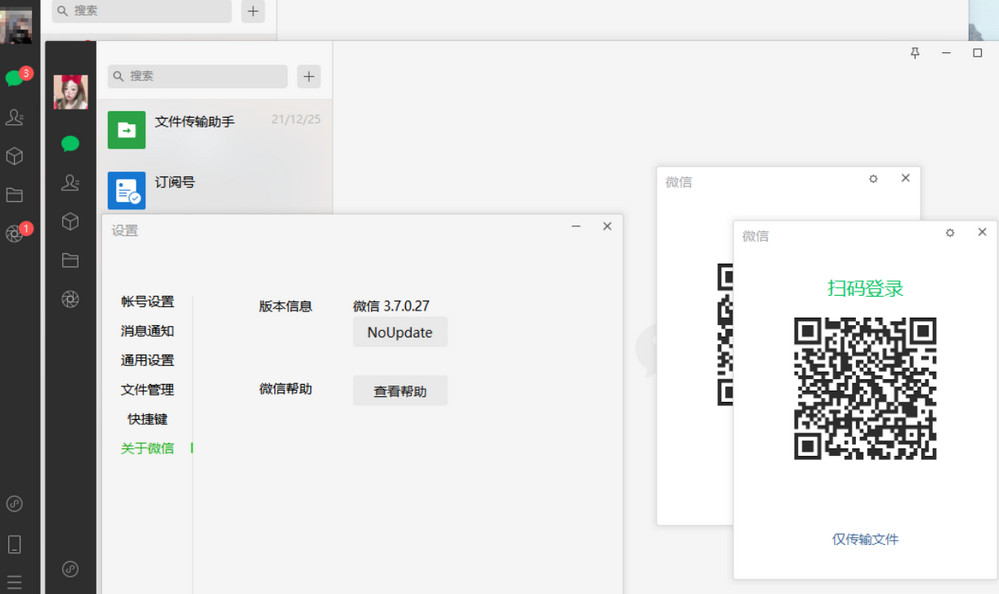Click profile avatar in front WeChat window
The width and height of the screenshot is (999, 594).
(71, 92)
